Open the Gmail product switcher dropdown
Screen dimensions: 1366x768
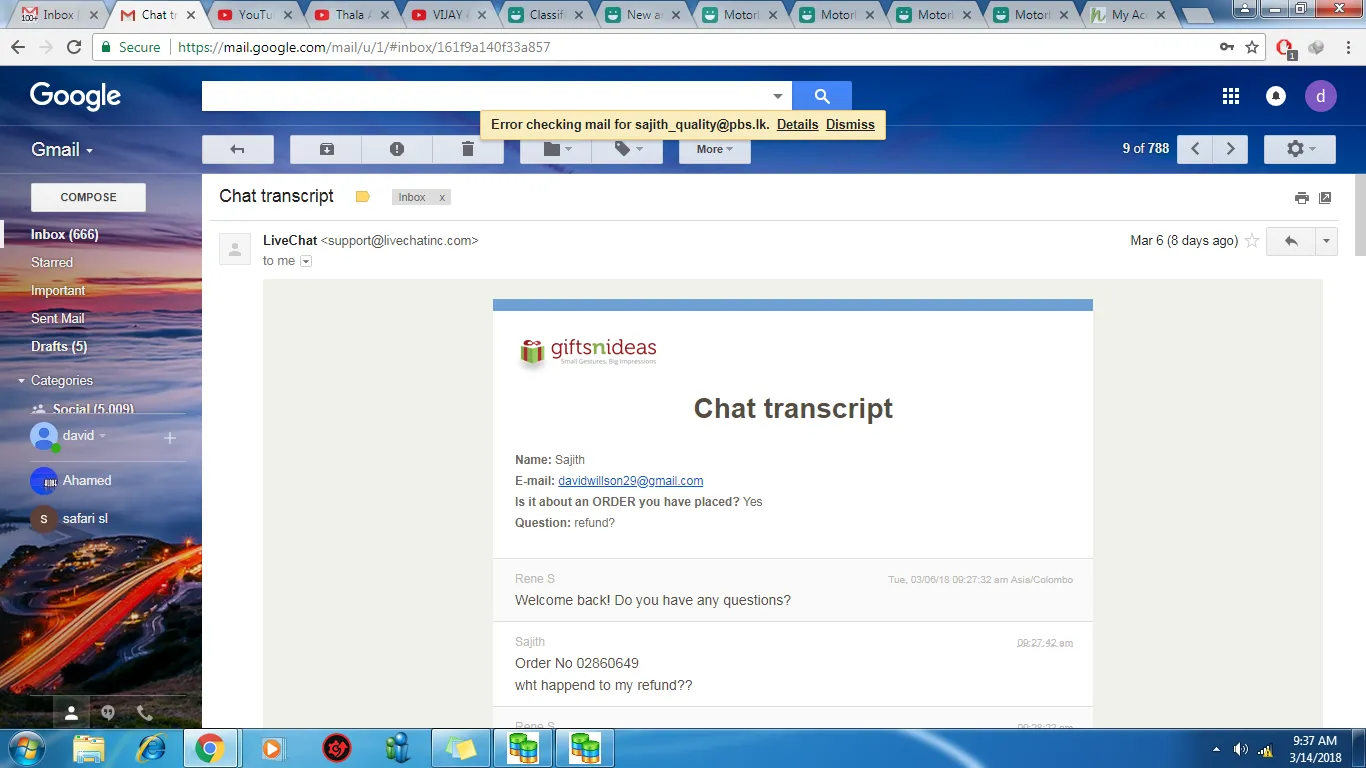(x=62, y=150)
